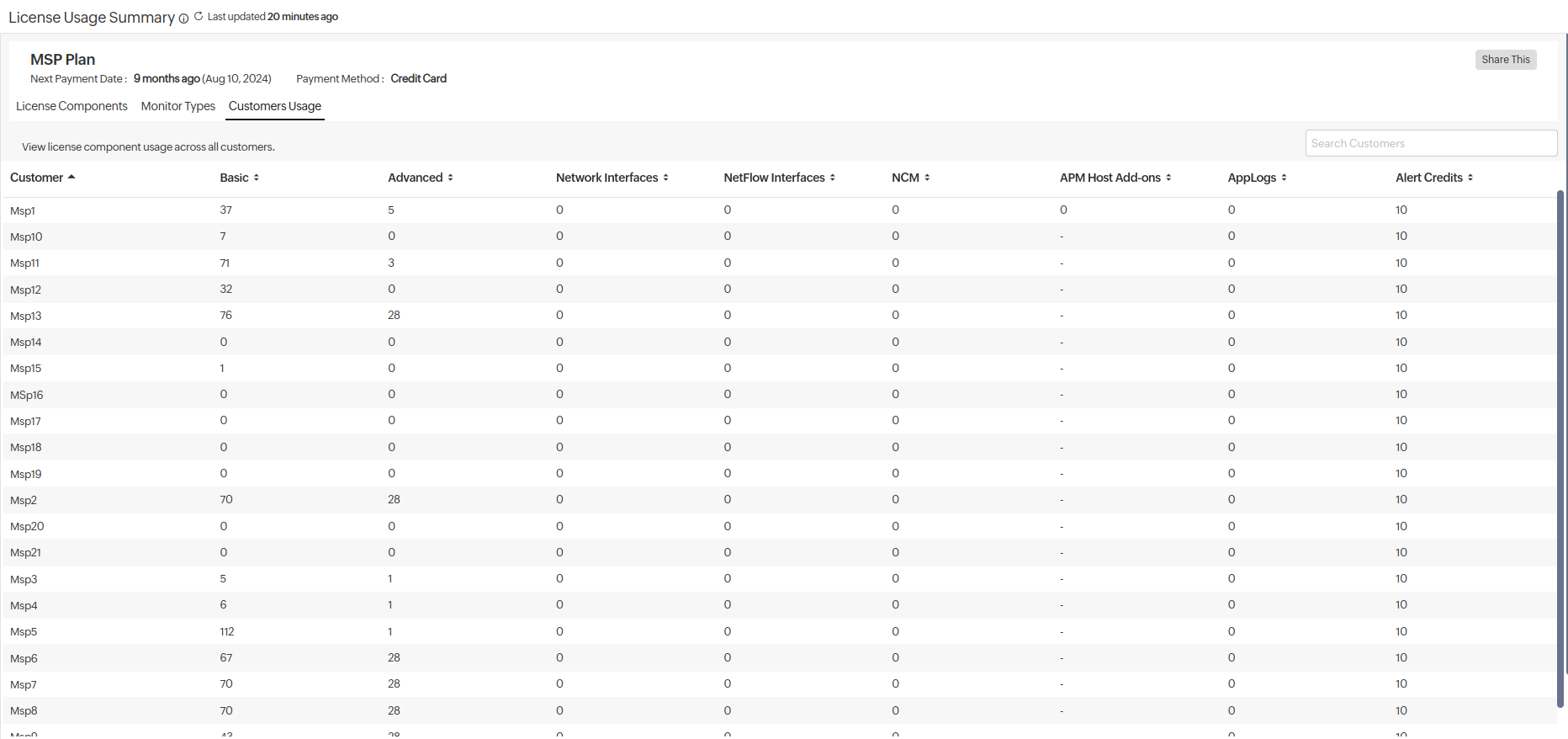The image size is (1568, 739).
Task: Sort using APM Host Add-ons arrow icon
Action: [1168, 178]
